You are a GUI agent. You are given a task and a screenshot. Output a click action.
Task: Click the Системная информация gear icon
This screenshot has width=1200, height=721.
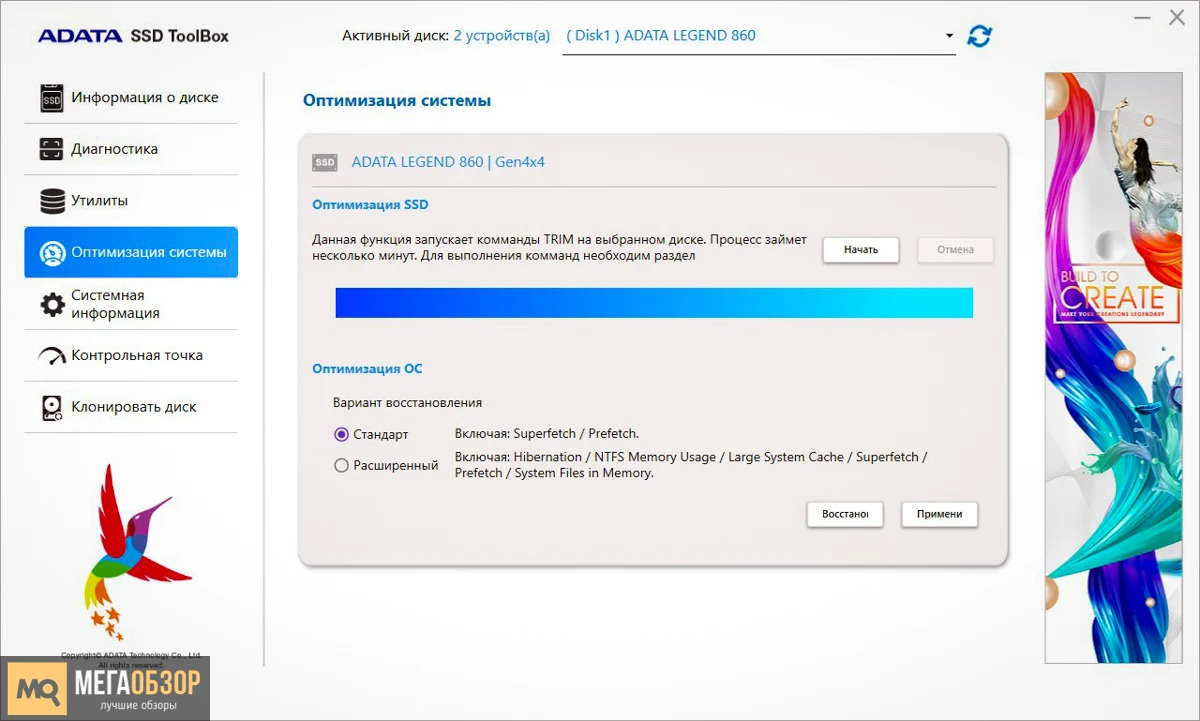[52, 304]
